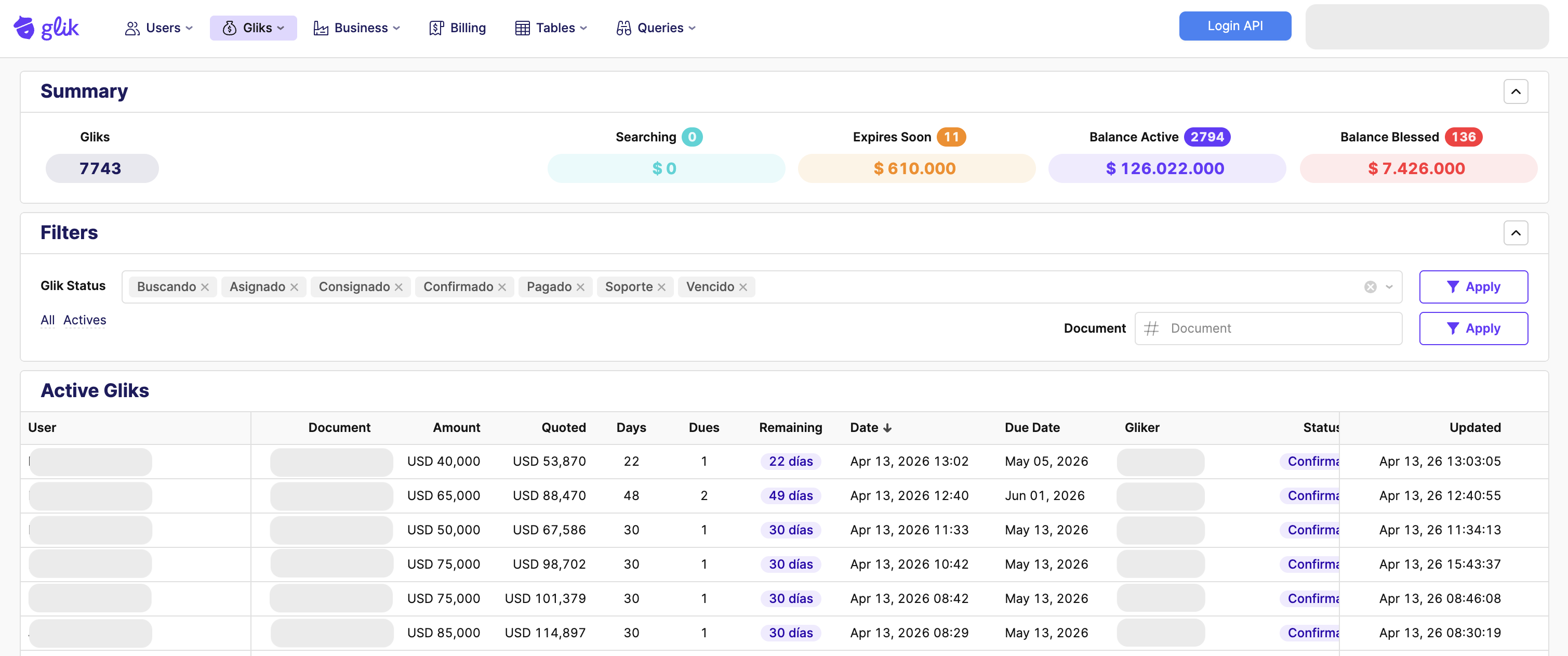Open the Queries menu
Screen dimensions: 1568x656
656,28
